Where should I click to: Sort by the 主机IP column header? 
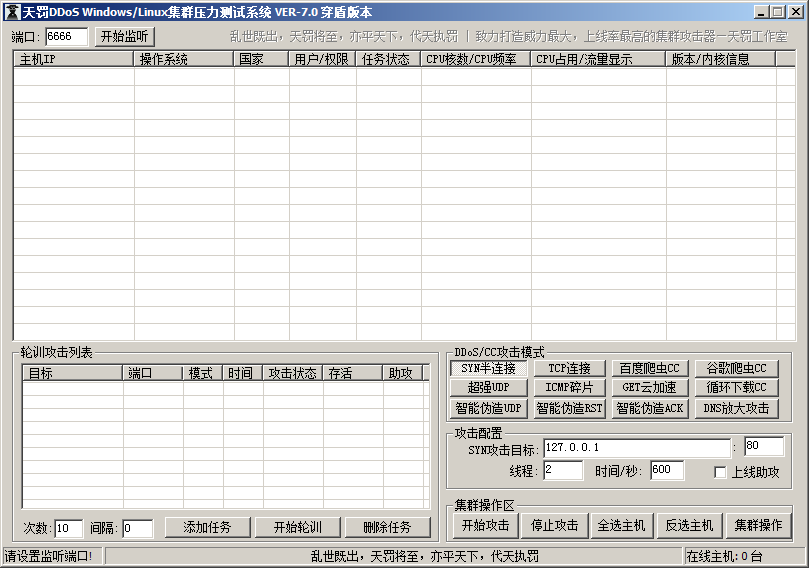point(73,59)
